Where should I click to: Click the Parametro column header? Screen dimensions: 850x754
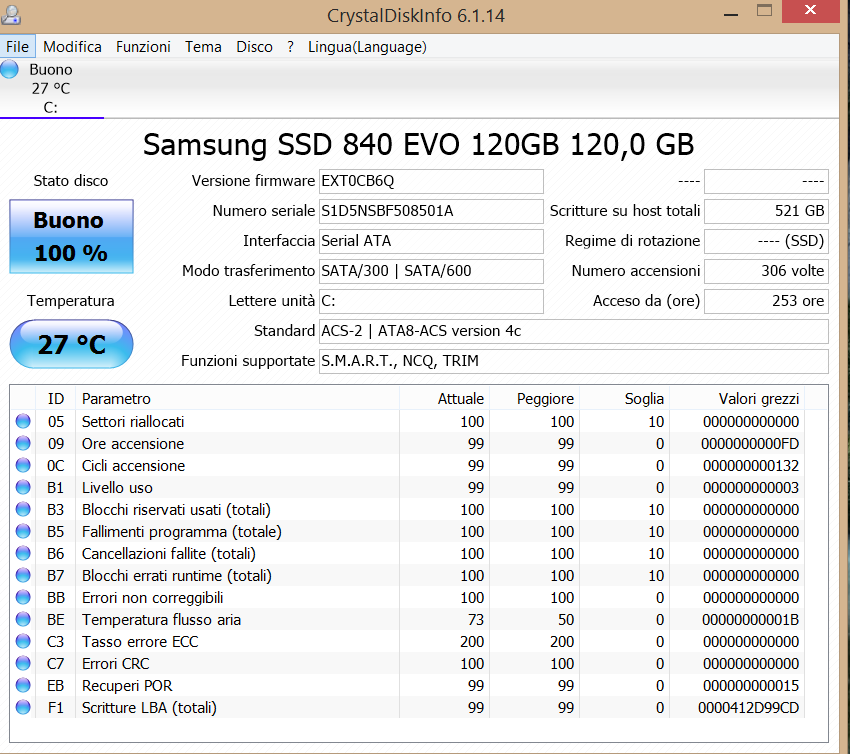tap(237, 398)
